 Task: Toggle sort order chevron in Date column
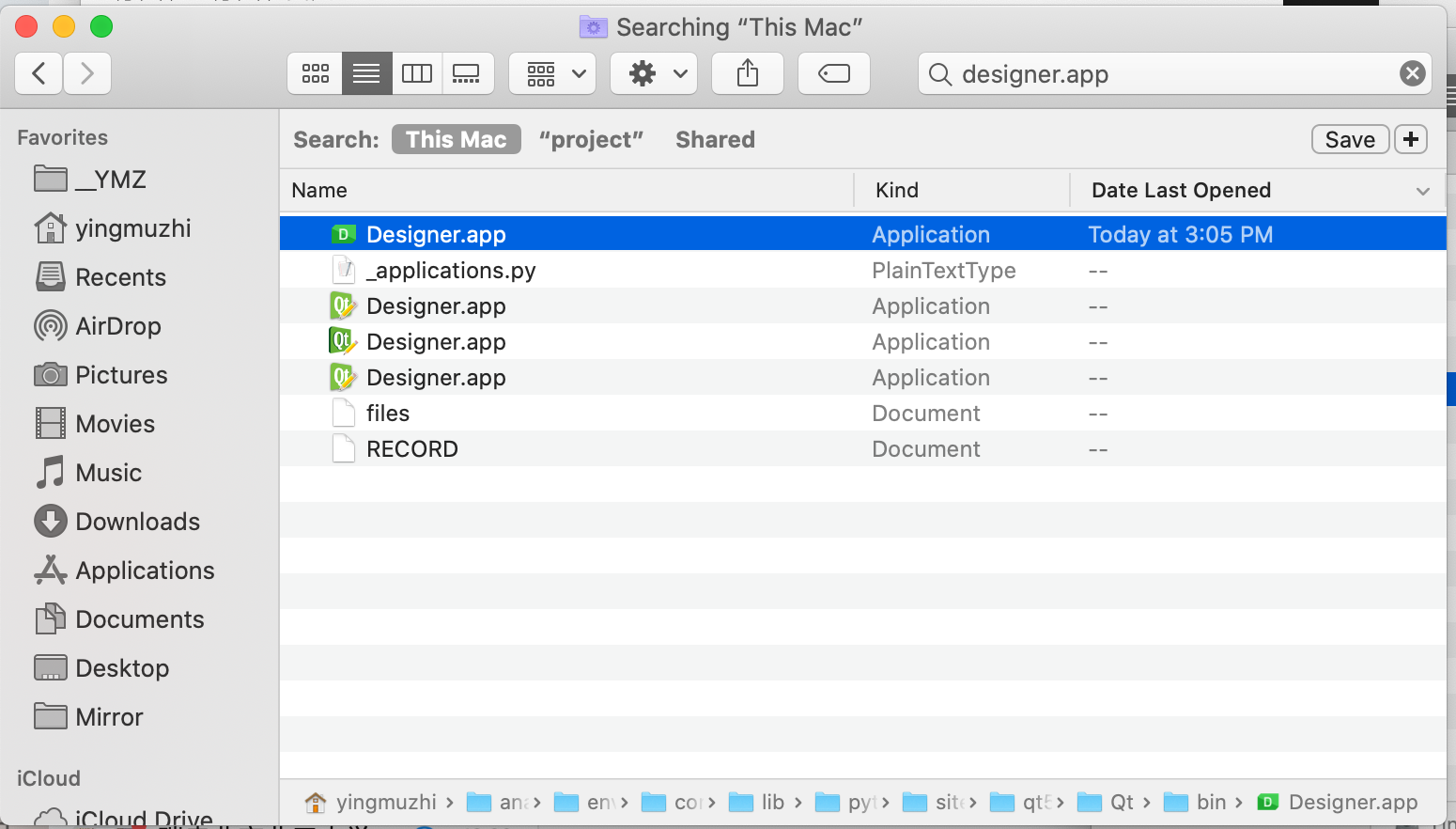(1423, 191)
